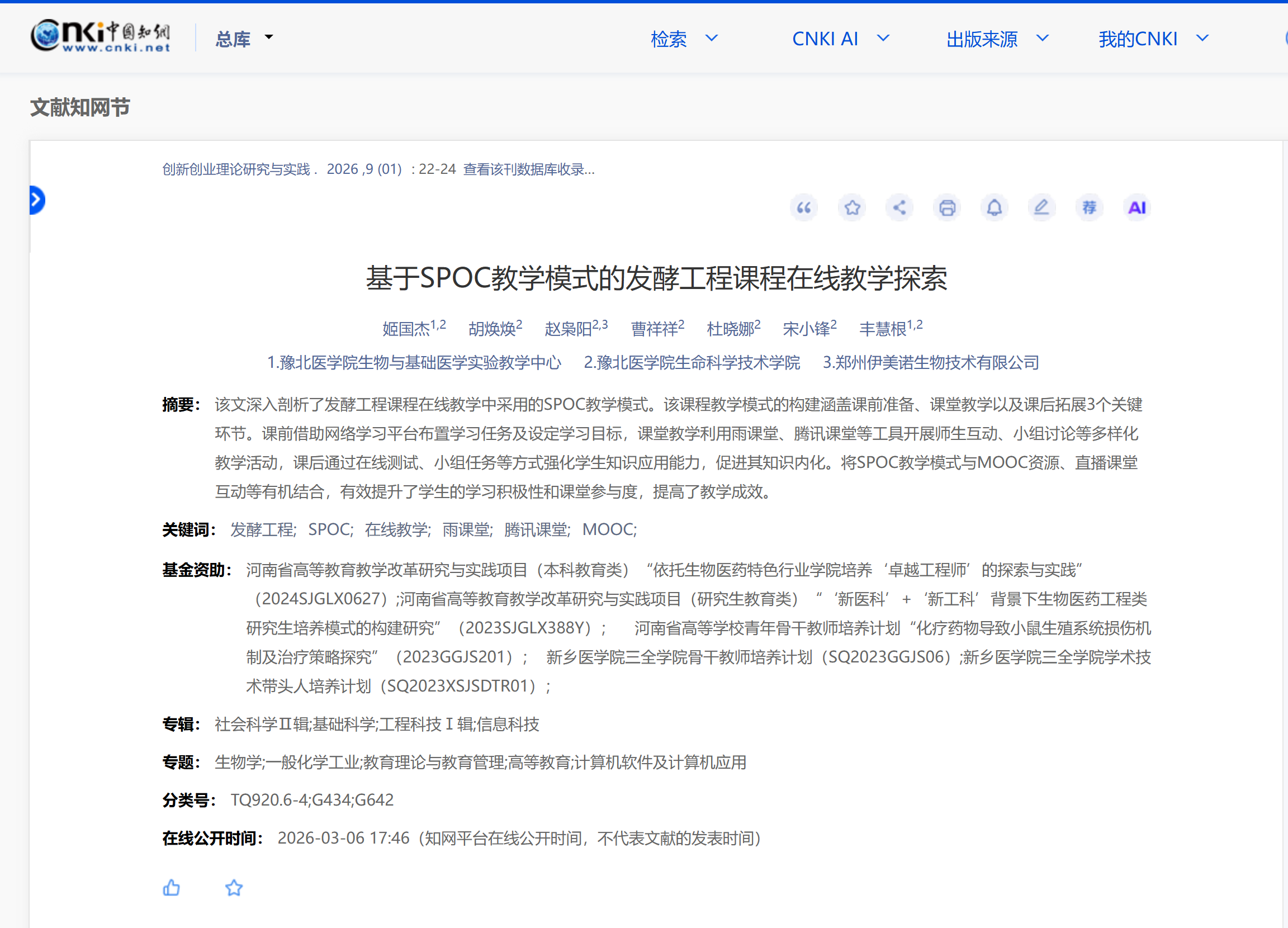This screenshot has height=928, width=1288.
Task: Click the pencil note icon
Action: coord(1041,208)
